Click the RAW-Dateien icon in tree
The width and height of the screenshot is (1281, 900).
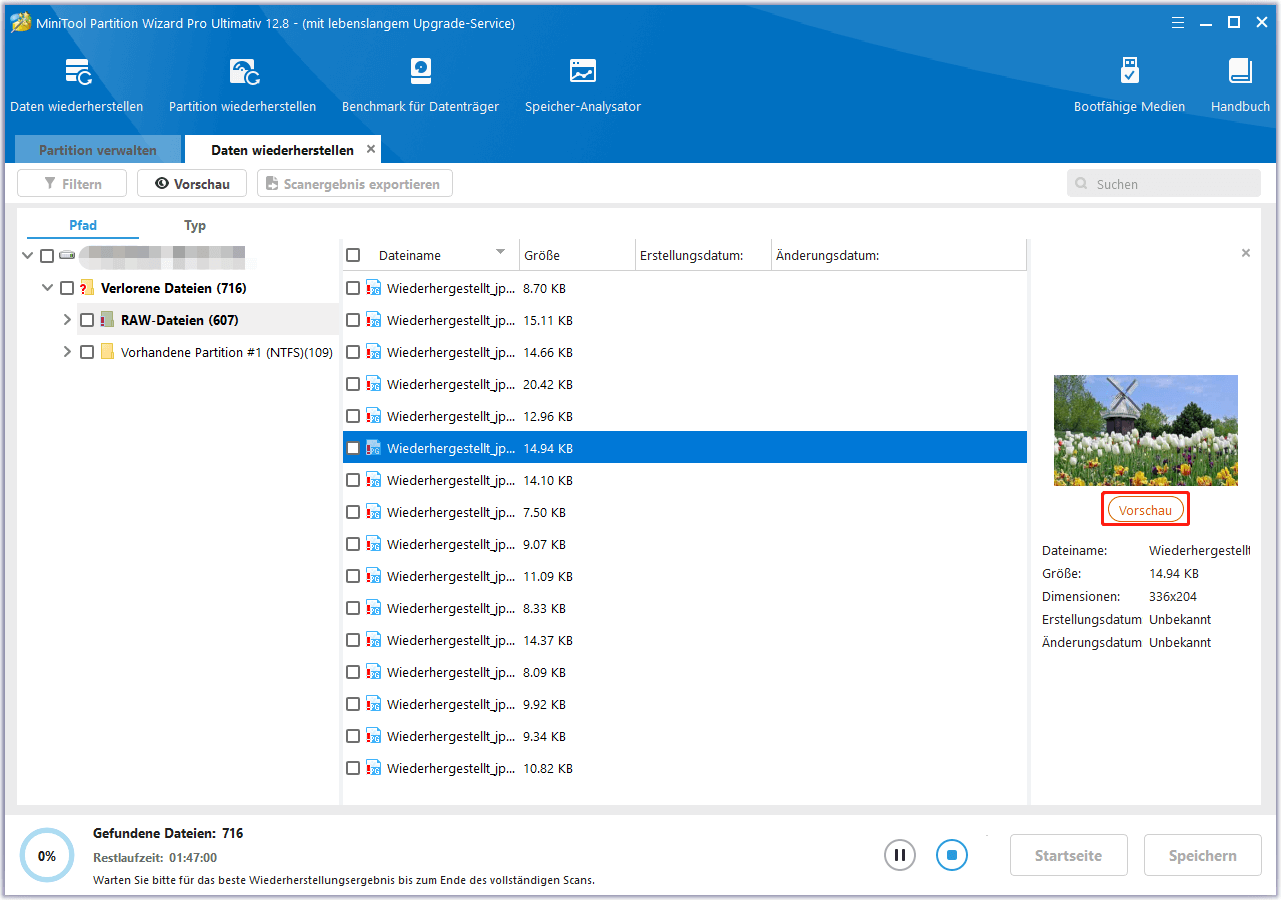(x=107, y=320)
